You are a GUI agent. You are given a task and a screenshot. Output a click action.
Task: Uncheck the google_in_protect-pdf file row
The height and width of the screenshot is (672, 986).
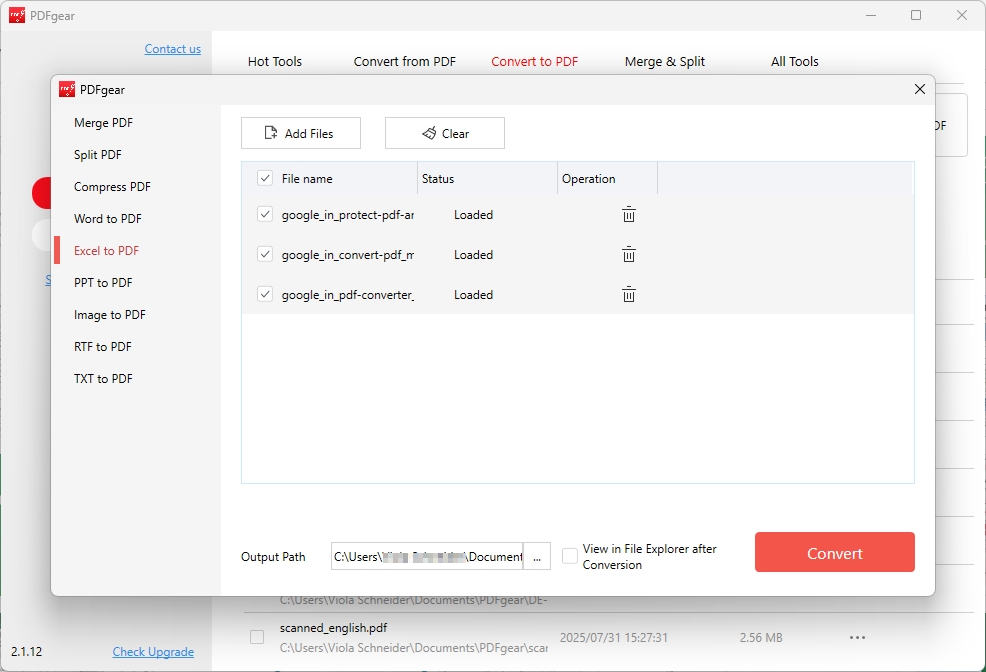[264, 214]
